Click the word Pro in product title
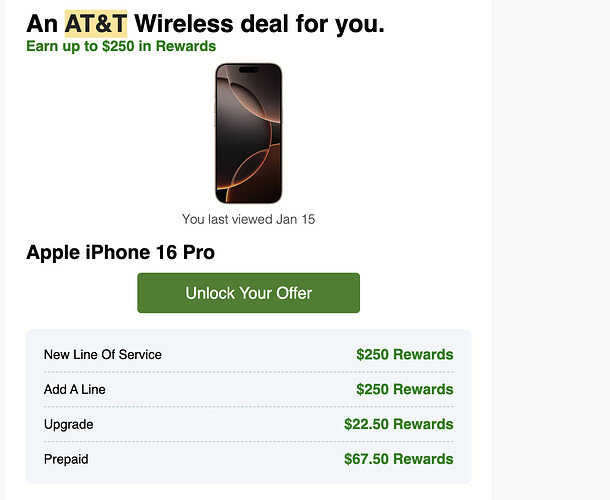610x500 pixels. point(199,252)
